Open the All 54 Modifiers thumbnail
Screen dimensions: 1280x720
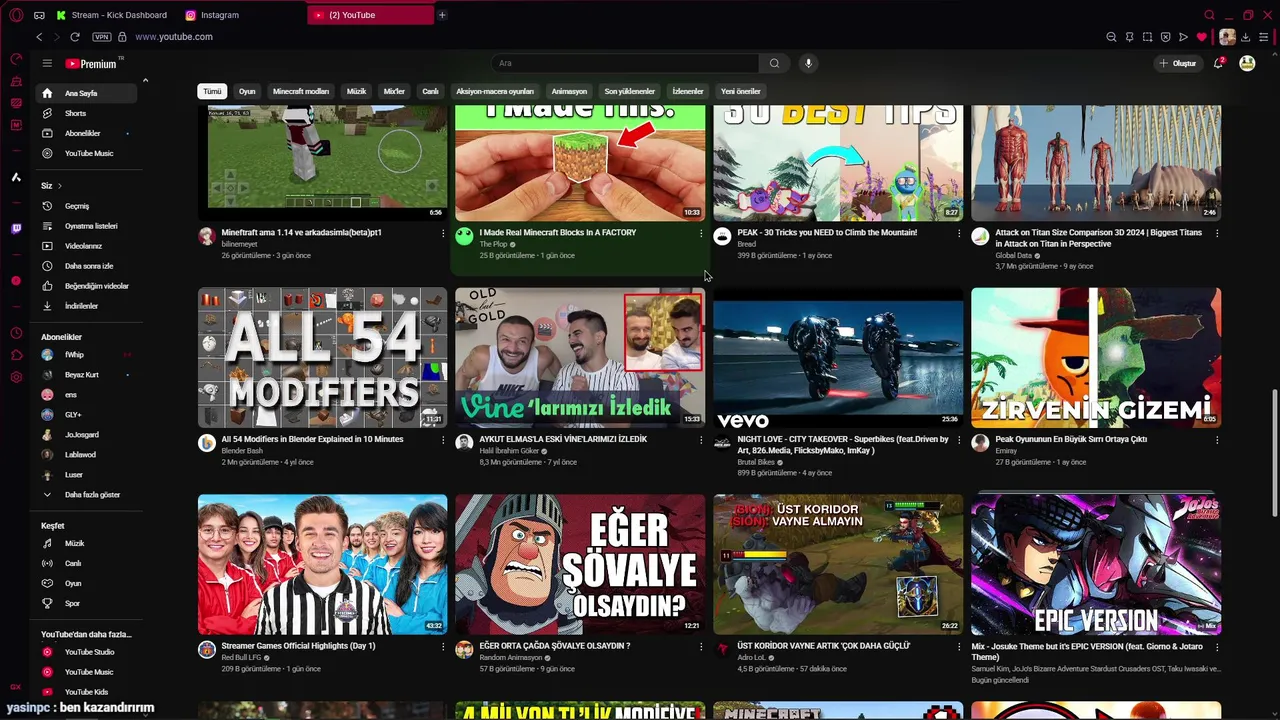click(322, 357)
